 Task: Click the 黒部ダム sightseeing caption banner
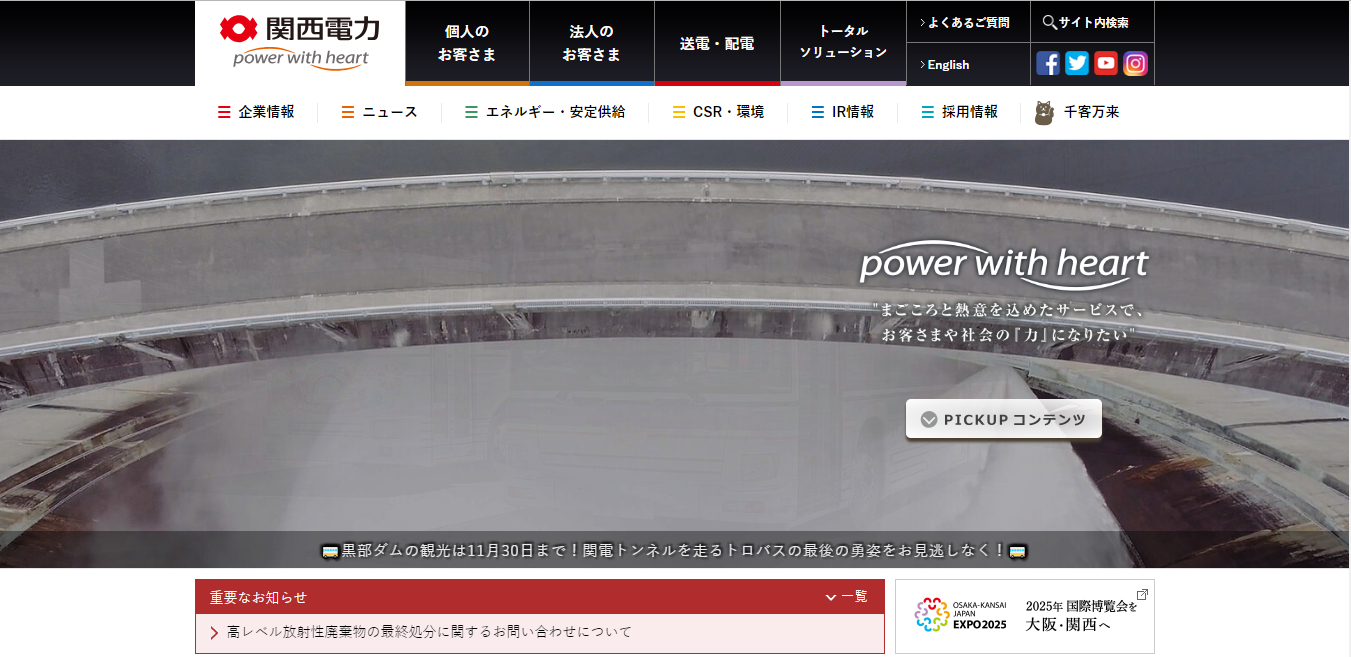click(674, 551)
